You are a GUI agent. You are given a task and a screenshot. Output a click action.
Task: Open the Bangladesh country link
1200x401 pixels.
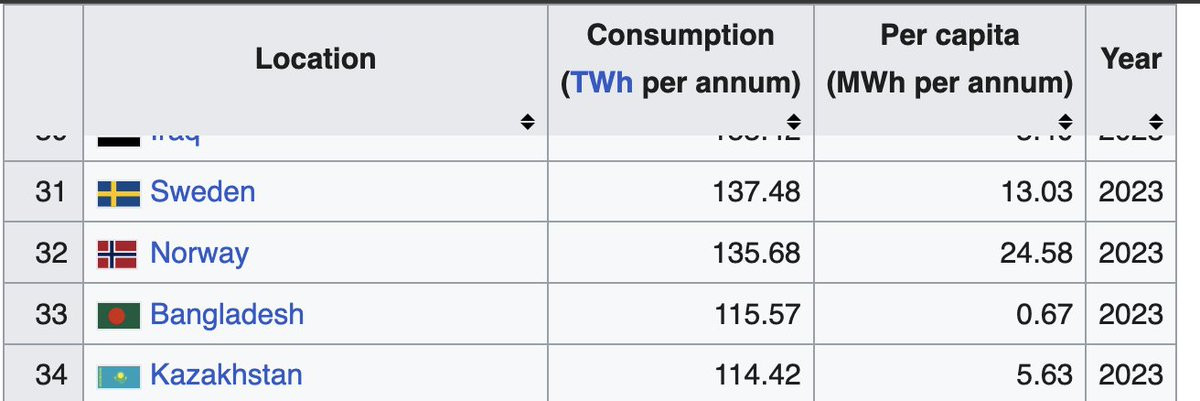[x=227, y=315]
